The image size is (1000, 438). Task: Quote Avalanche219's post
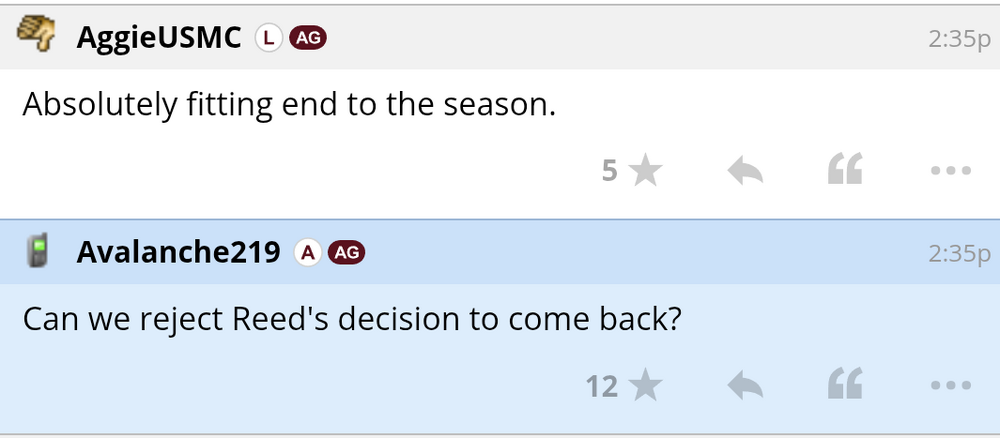(845, 385)
